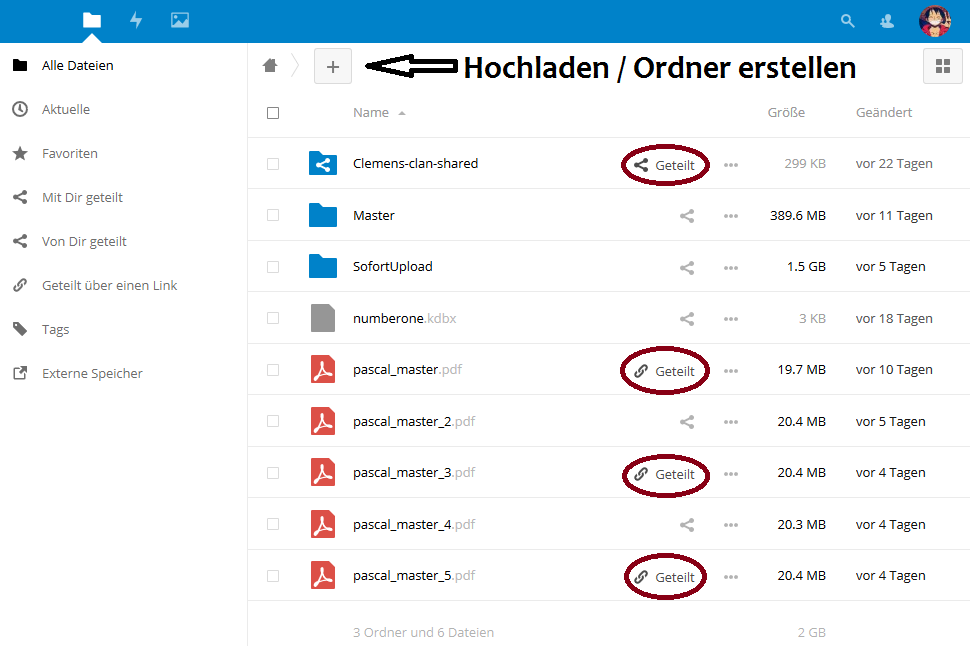The width and height of the screenshot is (970, 646).
Task: Open the Master folder
Action: [374, 215]
